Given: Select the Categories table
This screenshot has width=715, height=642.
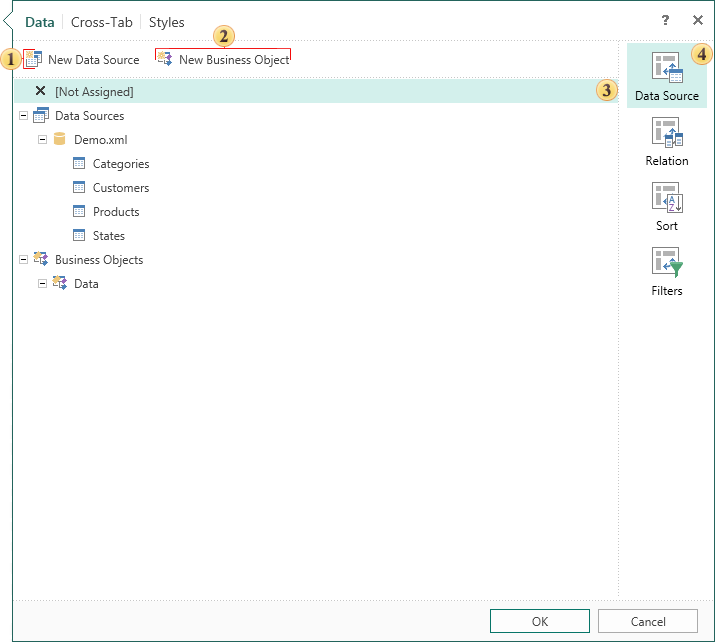Looking at the screenshot, I should tap(120, 164).
